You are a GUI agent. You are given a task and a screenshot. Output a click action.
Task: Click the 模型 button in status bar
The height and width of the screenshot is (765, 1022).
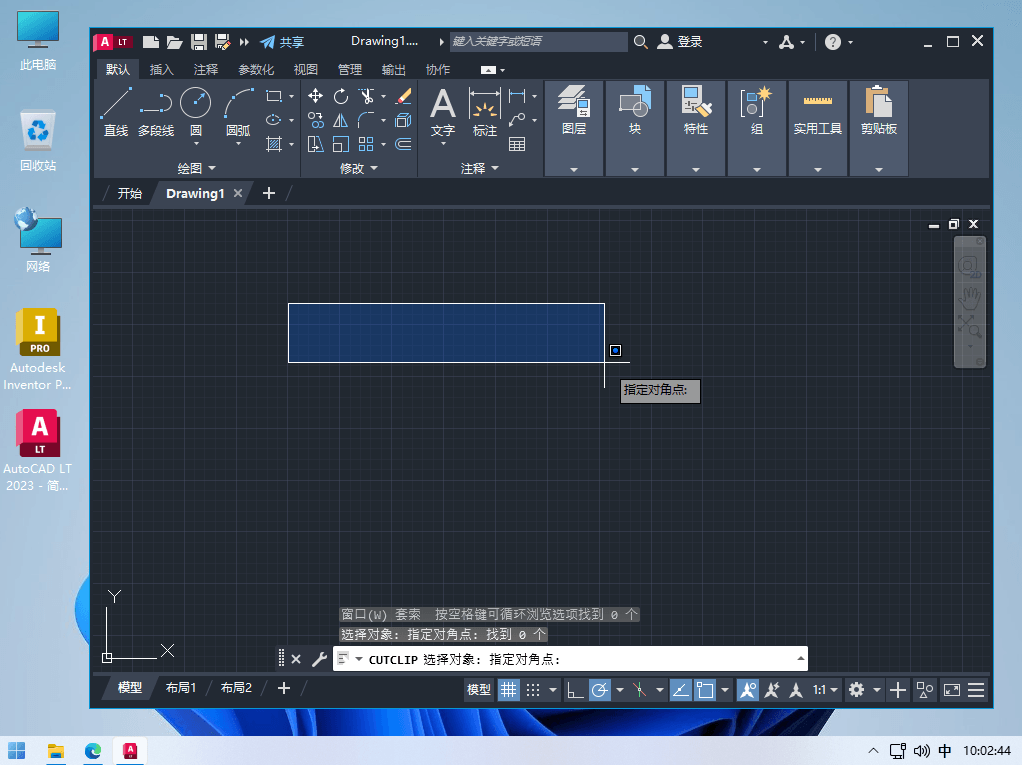[x=478, y=690]
